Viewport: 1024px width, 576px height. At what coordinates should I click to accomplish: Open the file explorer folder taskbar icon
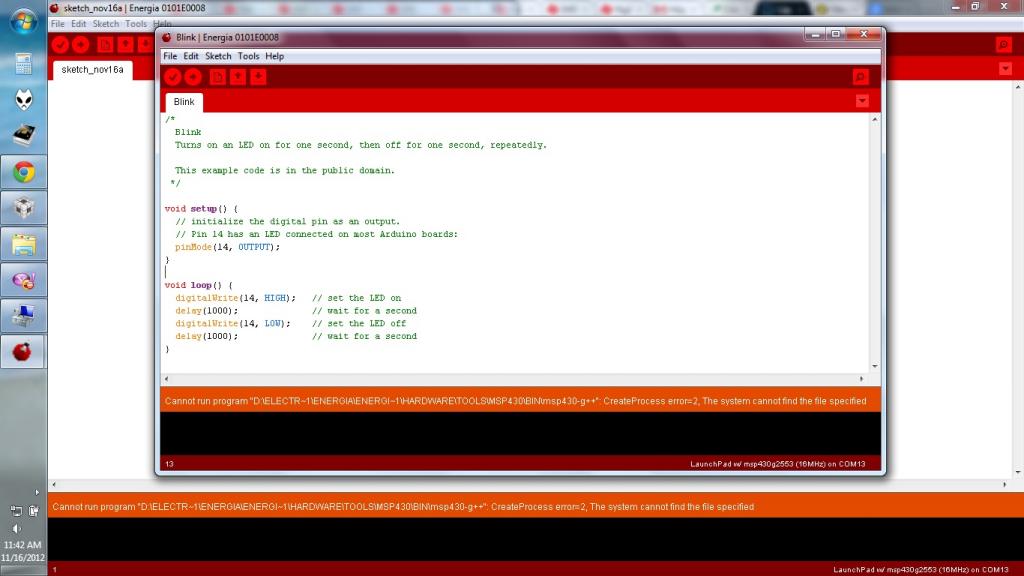24,245
